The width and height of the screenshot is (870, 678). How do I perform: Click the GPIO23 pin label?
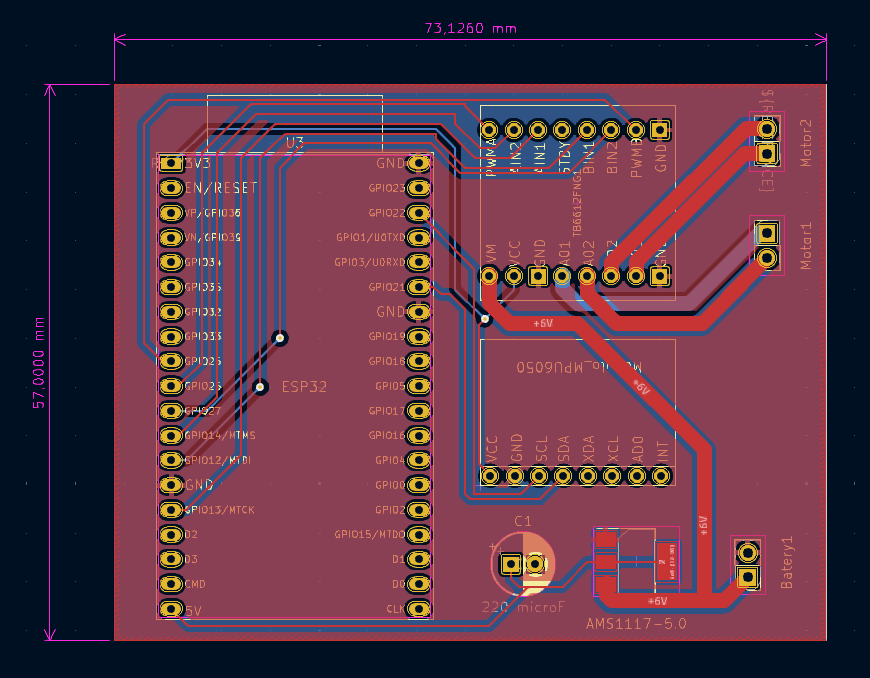(x=387, y=188)
